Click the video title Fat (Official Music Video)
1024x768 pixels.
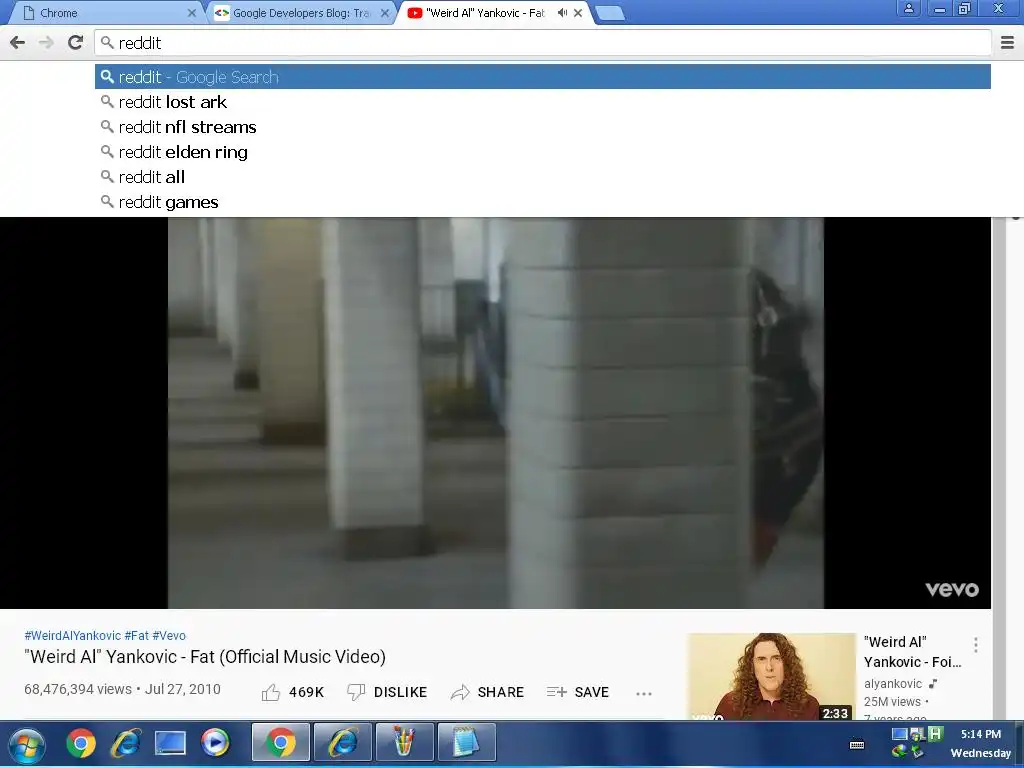[205, 656]
